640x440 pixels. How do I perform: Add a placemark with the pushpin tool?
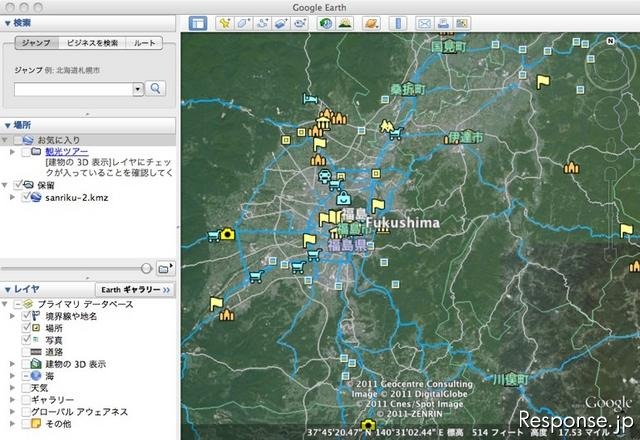click(224, 23)
